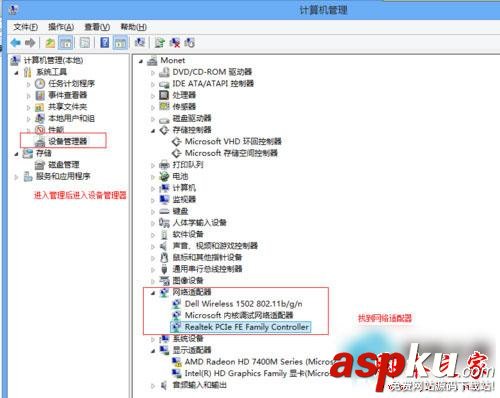Click the 系统设备 category label
This screenshot has height=398, width=500.
pos(188,339)
